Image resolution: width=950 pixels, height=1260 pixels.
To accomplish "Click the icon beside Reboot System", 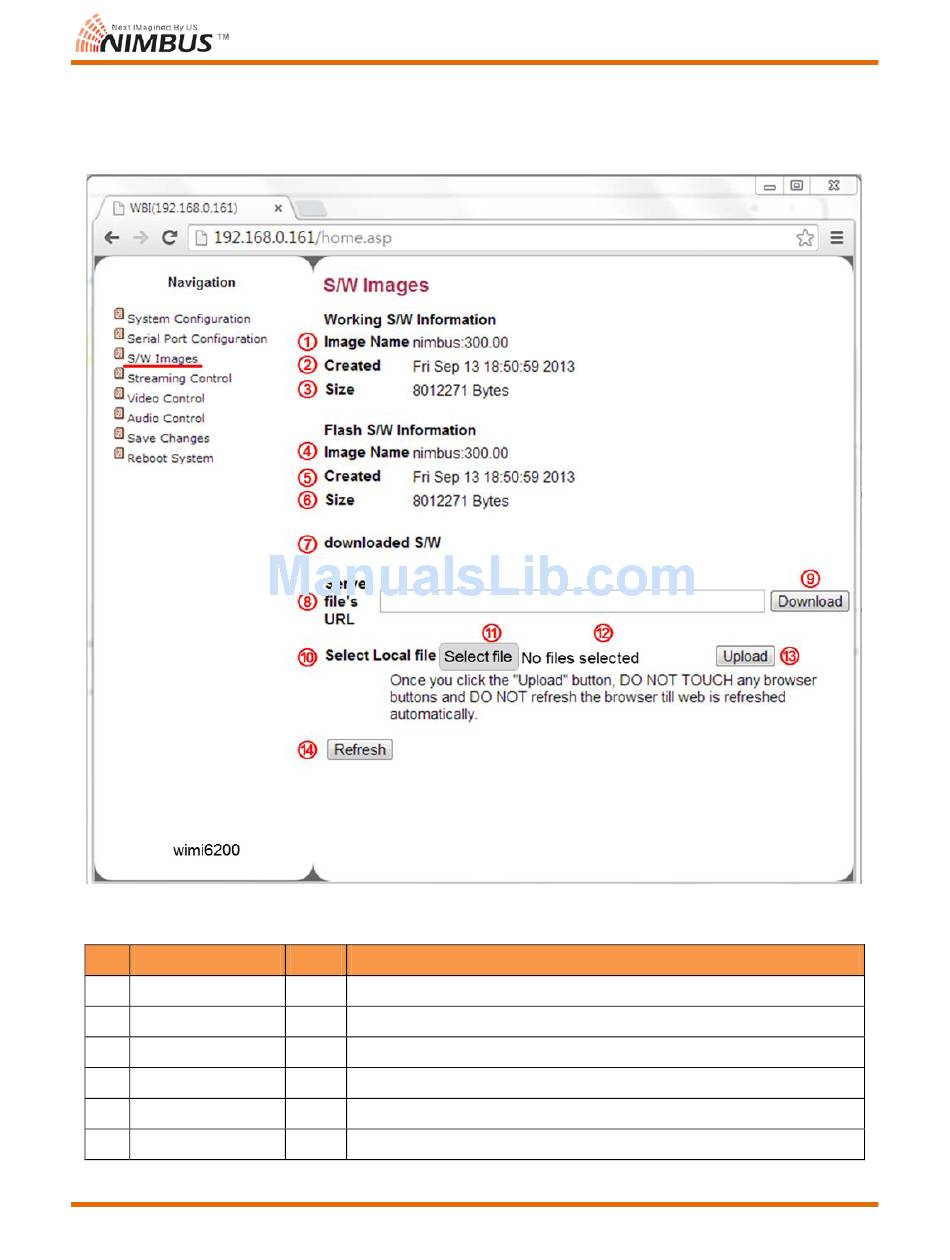I will [119, 455].
